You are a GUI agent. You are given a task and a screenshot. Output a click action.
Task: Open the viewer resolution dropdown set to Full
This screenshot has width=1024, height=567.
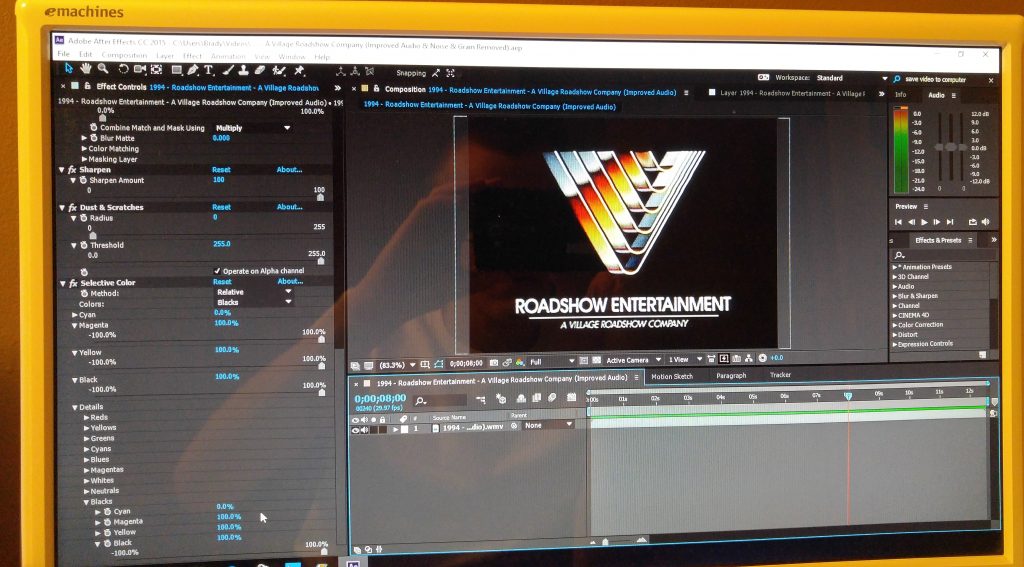coord(552,361)
